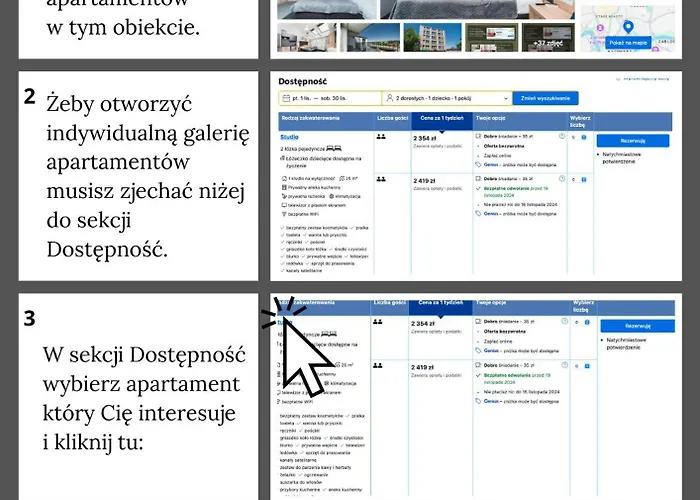This screenshot has height=500, width=700.
Task: Click the map location pin icon
Action: pyautogui.click(x=628, y=27)
